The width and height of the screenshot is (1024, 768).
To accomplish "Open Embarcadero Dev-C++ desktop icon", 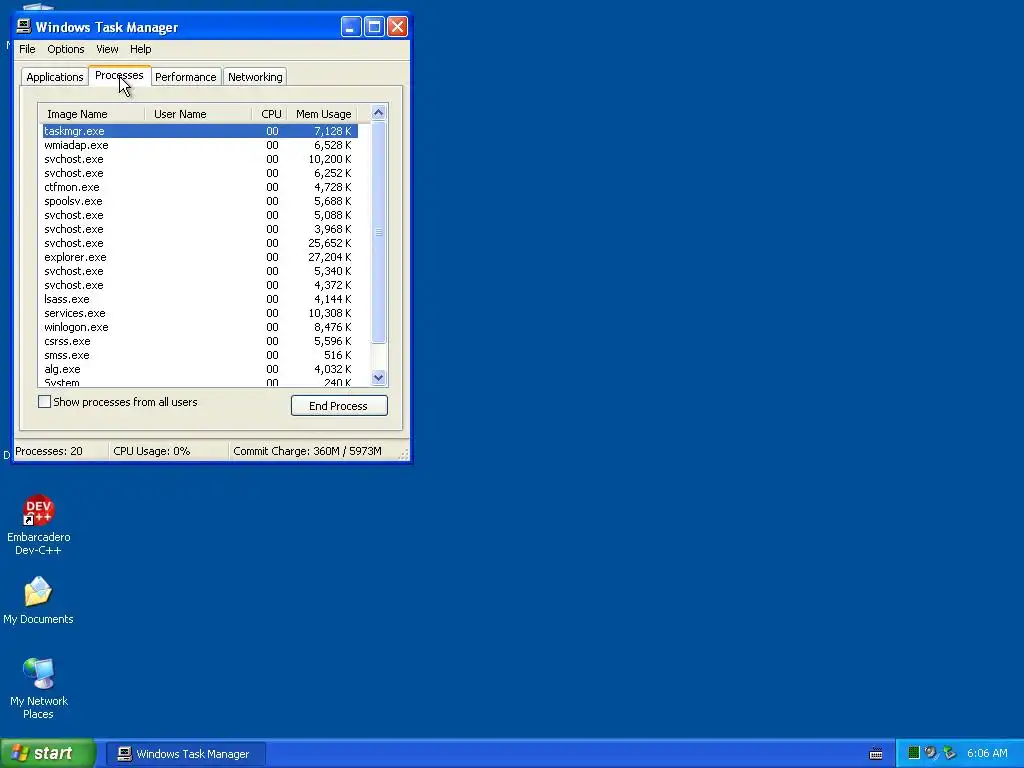I will [39, 525].
